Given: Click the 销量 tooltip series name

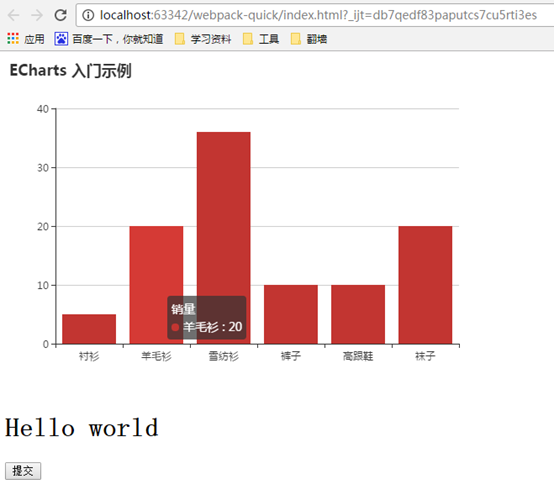Looking at the screenshot, I should click(183, 309).
